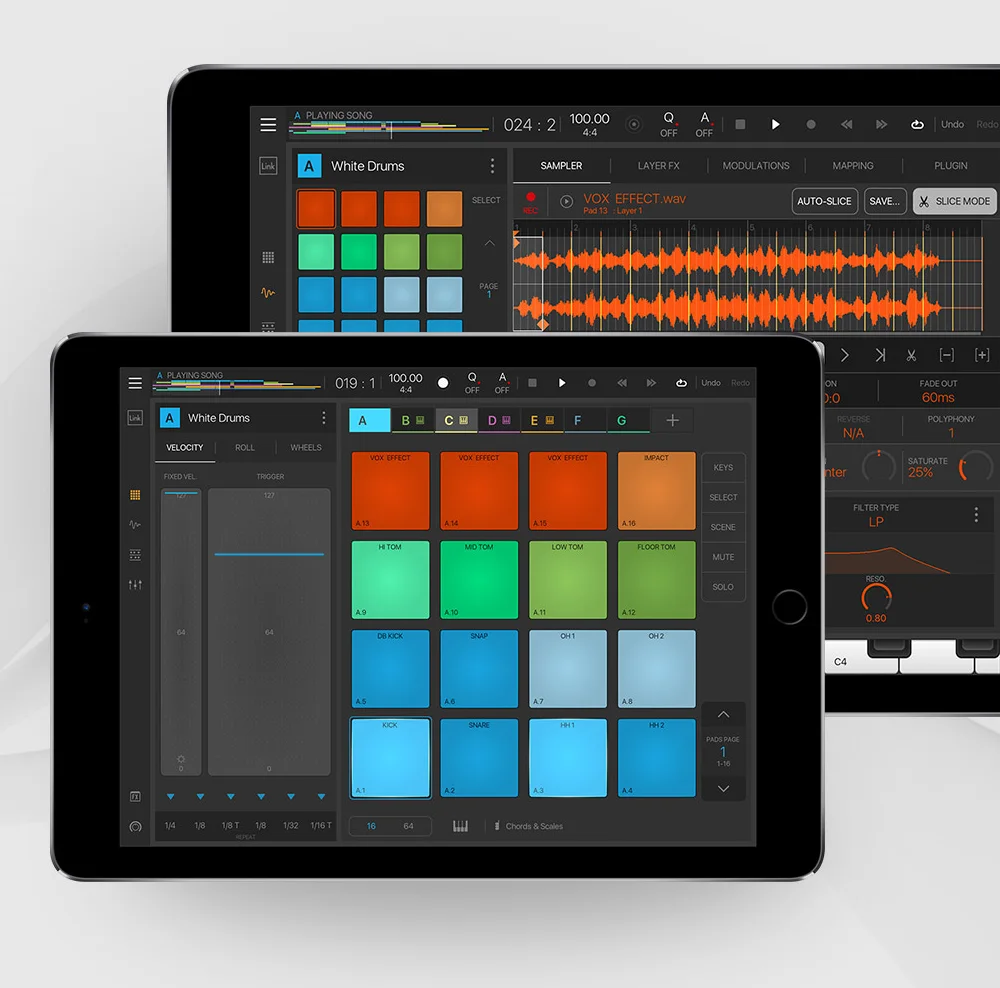
Task: Open Mapping tab on back iPad
Action: (x=853, y=166)
